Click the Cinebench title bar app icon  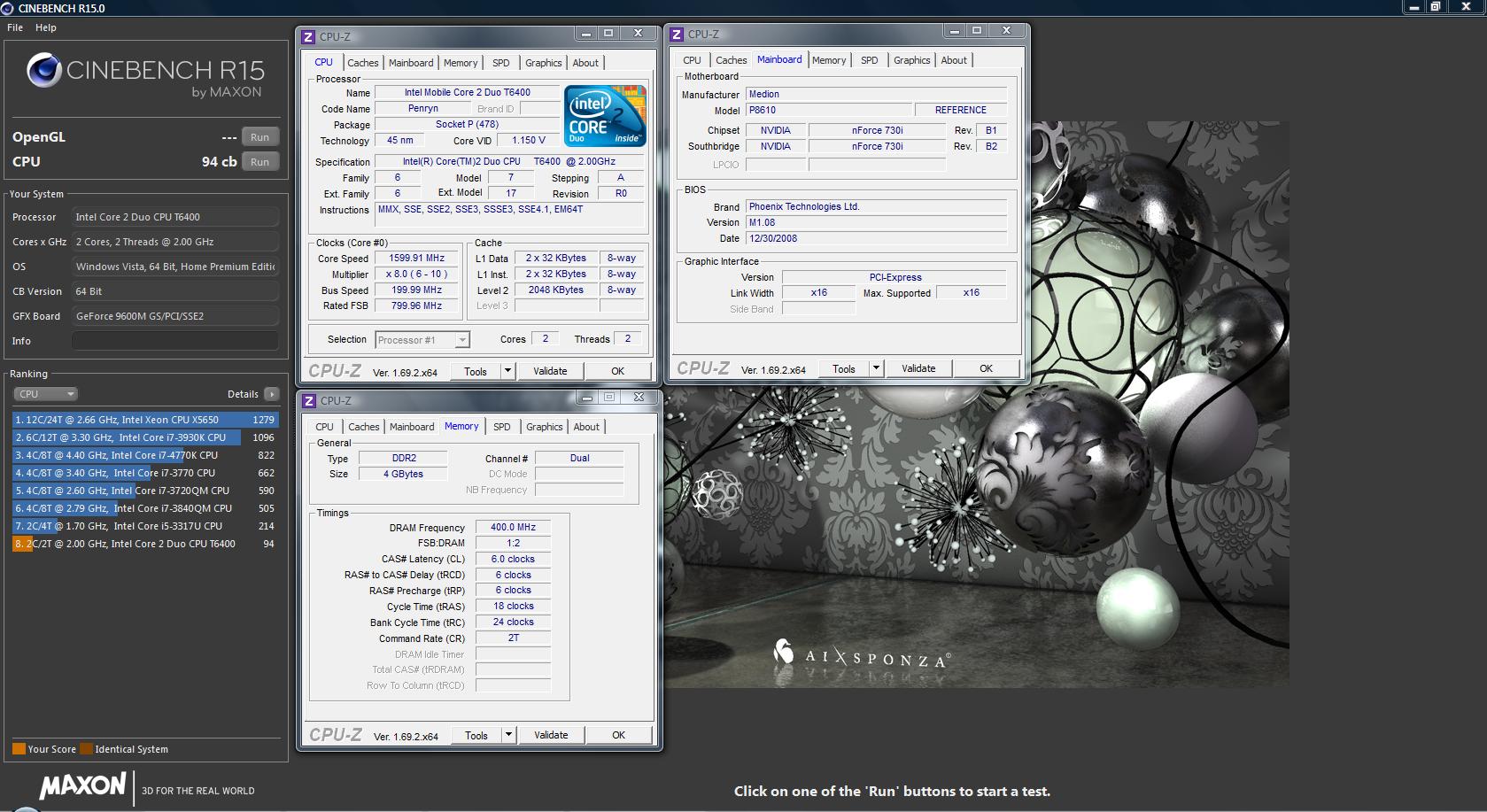[x=7, y=8]
